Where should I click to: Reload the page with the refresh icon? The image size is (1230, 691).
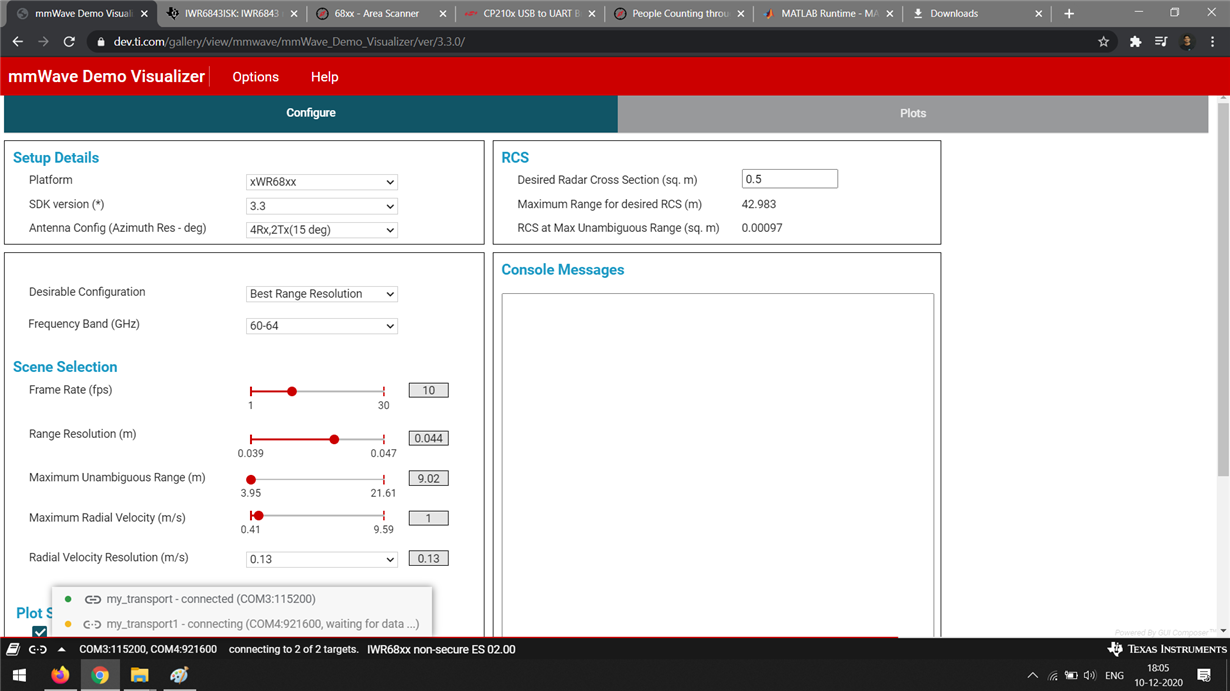(69, 42)
